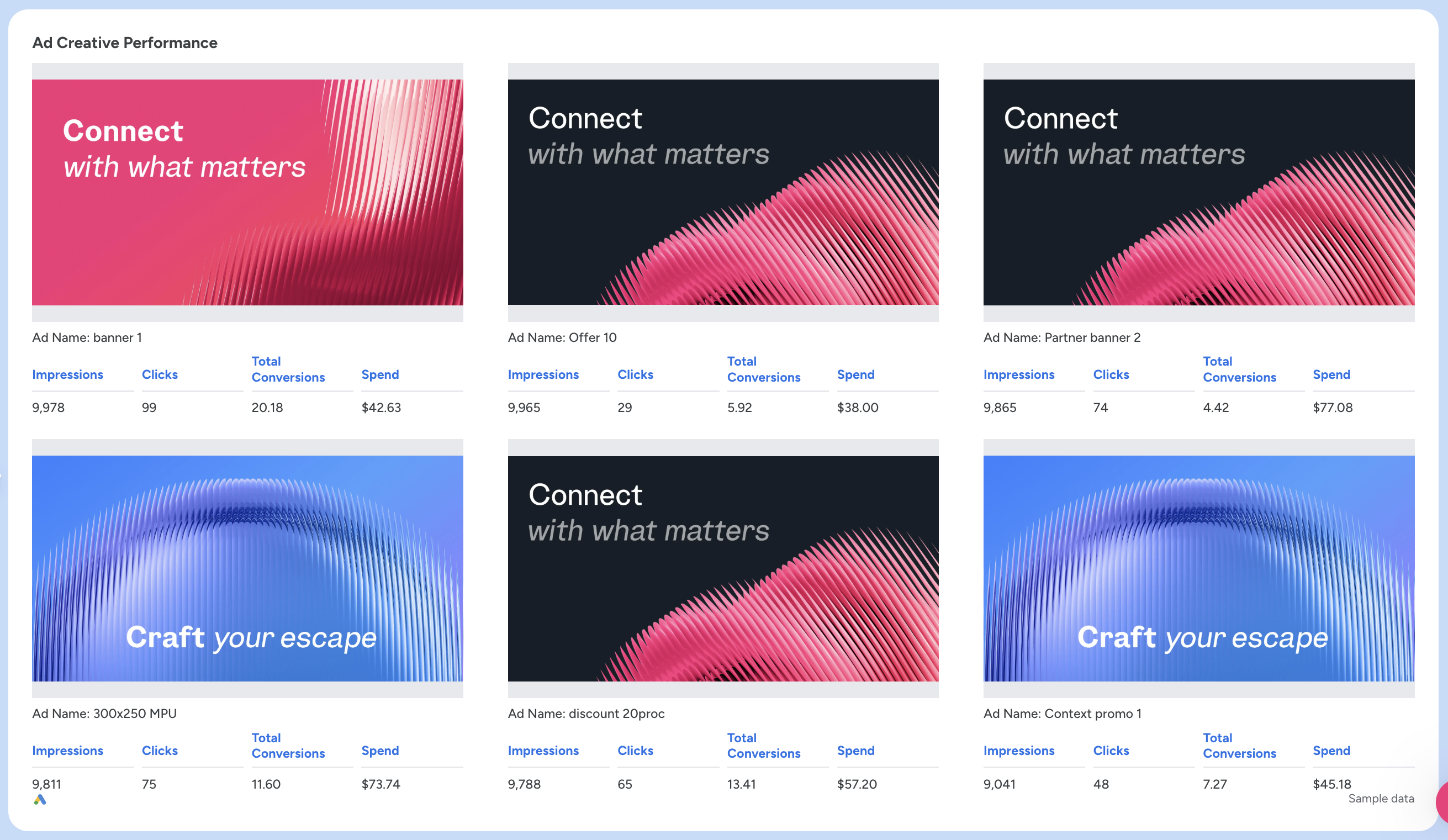Open Total Conversions for Offer 10
This screenshot has width=1448, height=840.
point(764,369)
